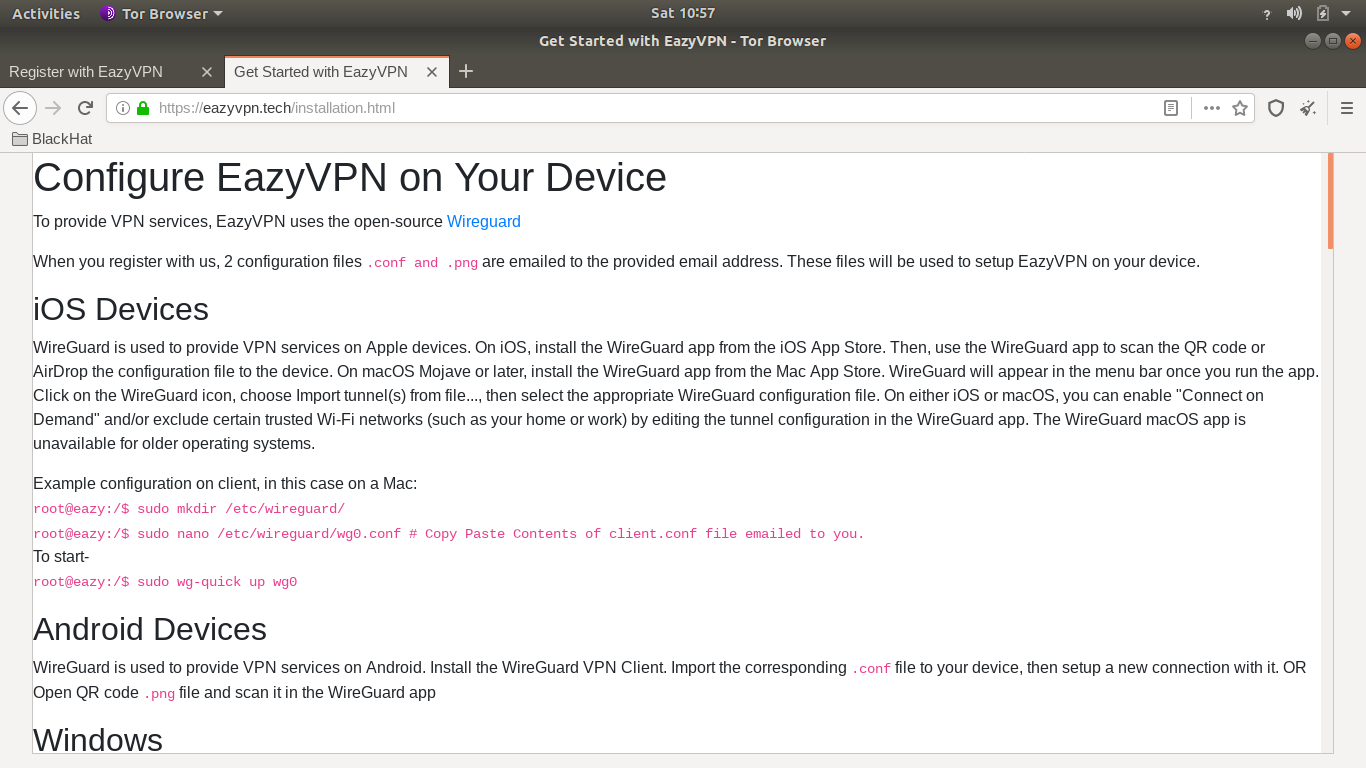The image size is (1366, 768).
Task: Open the Activities overview
Action: click(x=46, y=13)
